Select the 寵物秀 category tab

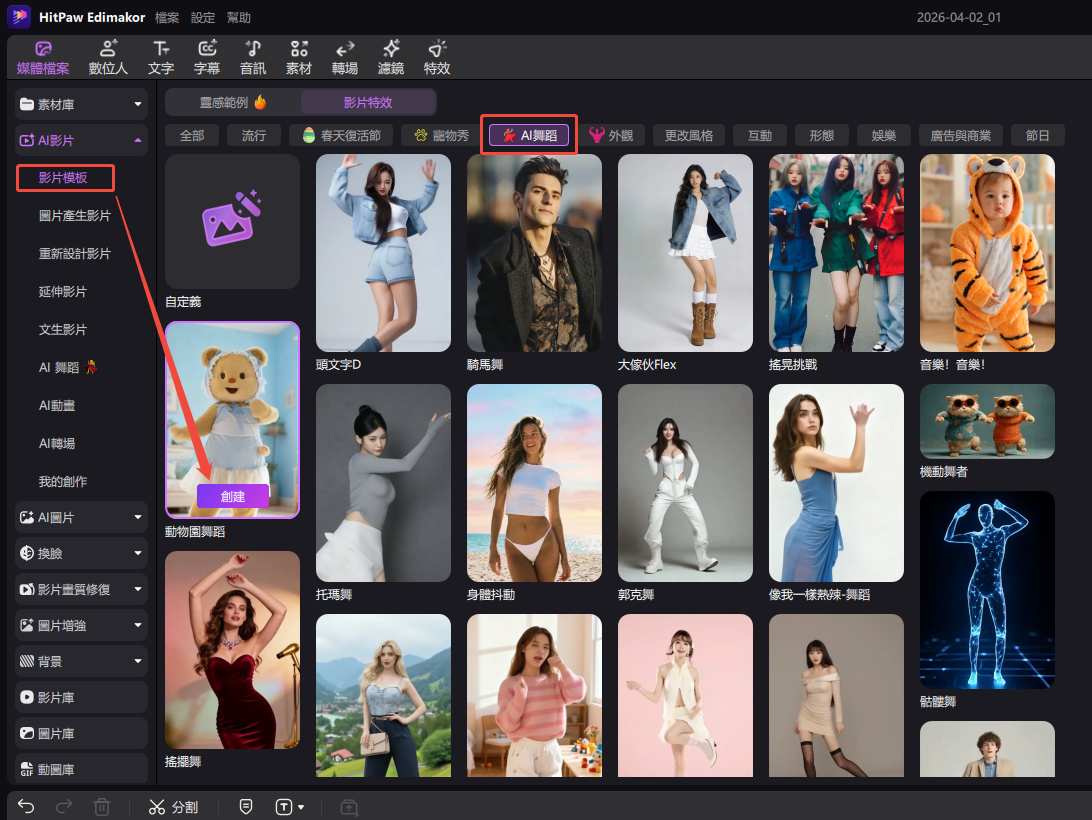[440, 135]
